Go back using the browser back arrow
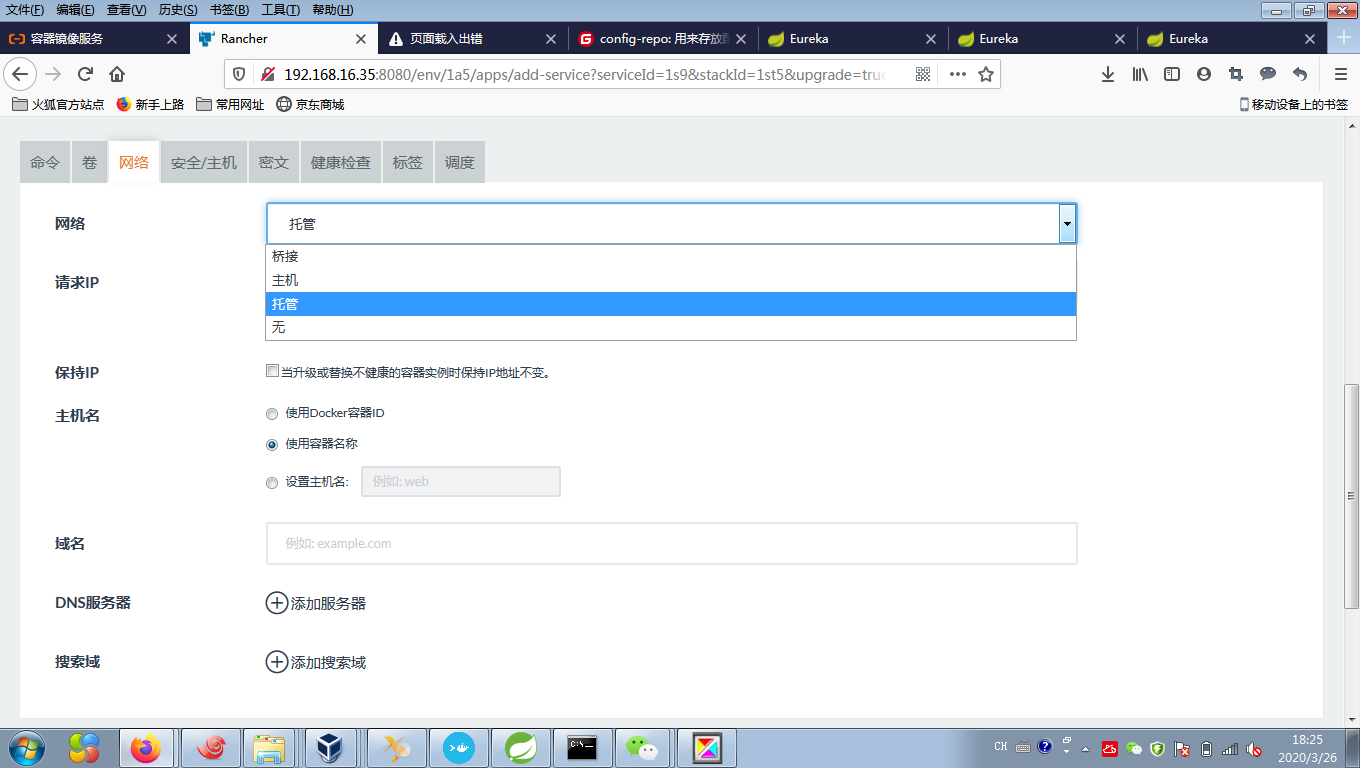1360x768 pixels. pyautogui.click(x=20, y=74)
